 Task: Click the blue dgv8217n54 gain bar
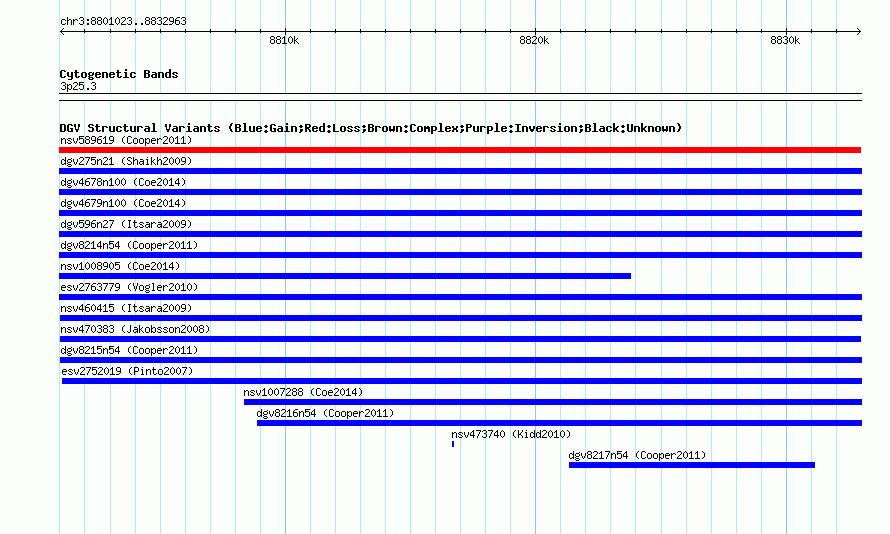pos(692,465)
